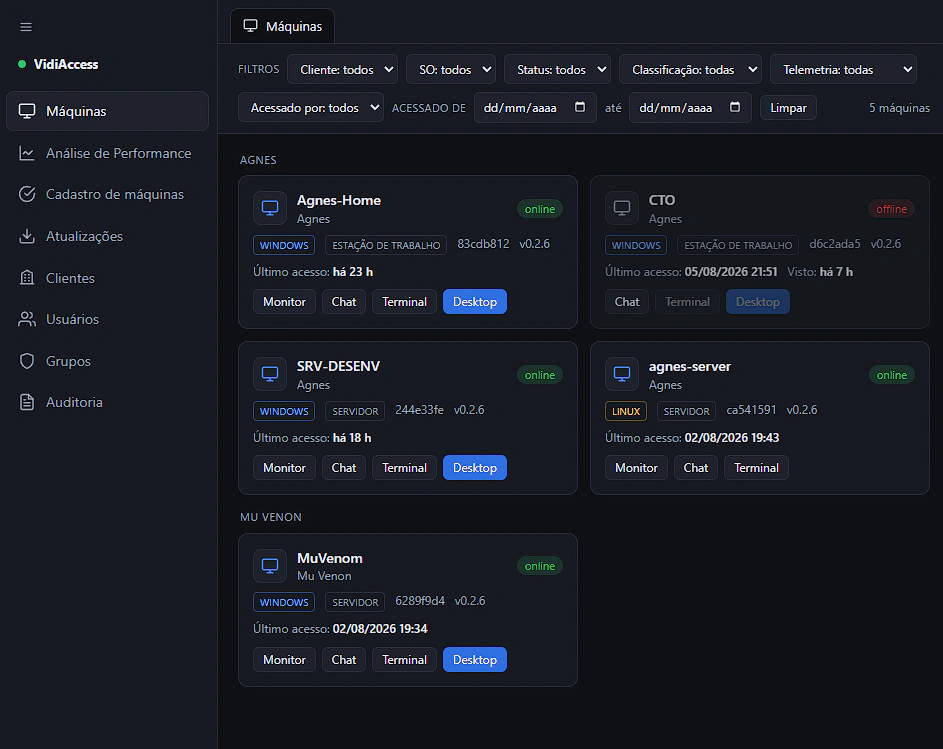Open the Acessado por: todos dropdown
The height and width of the screenshot is (749, 943).
(311, 108)
